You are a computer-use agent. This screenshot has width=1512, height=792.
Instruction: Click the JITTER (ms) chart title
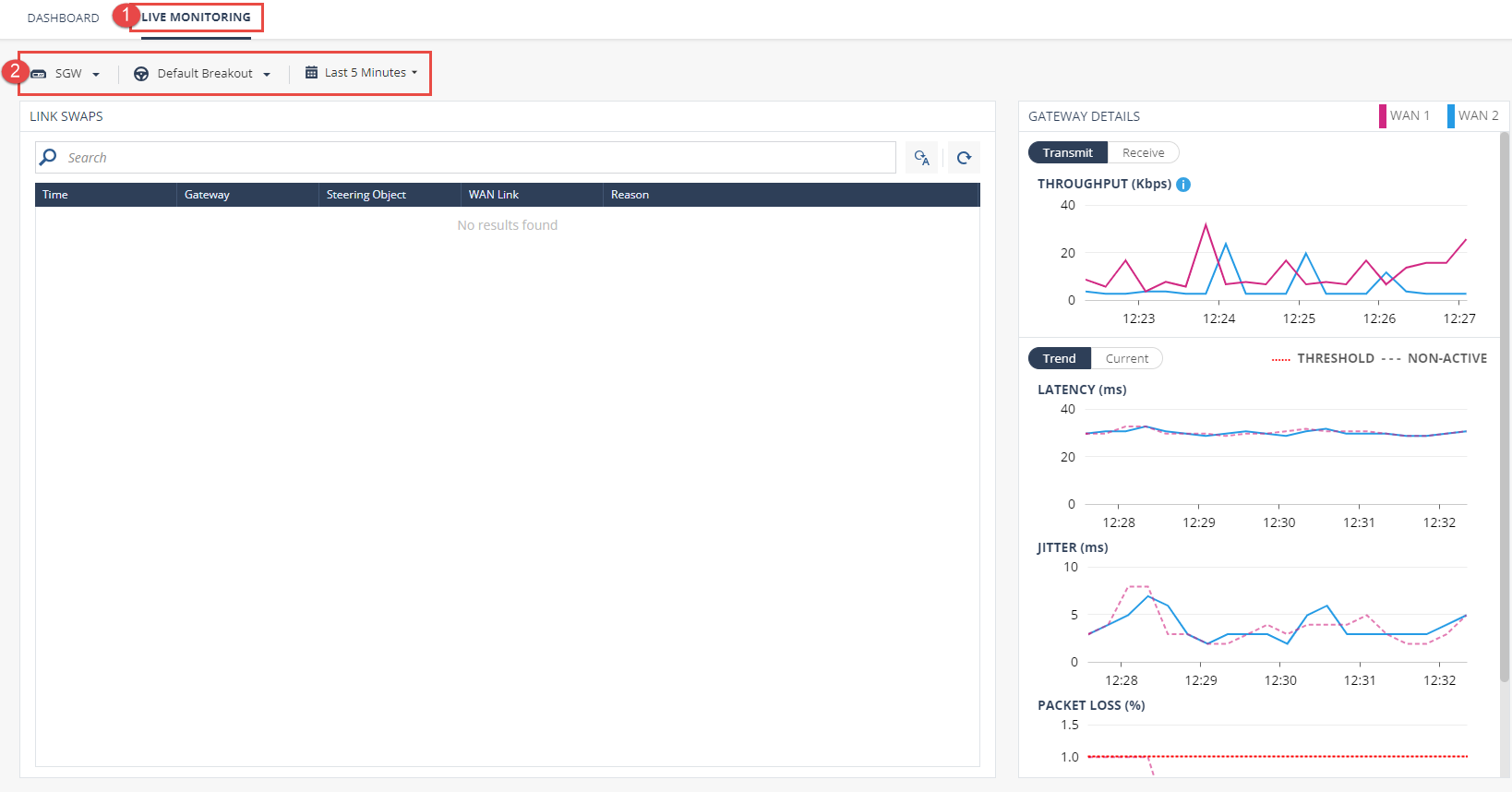[1073, 547]
